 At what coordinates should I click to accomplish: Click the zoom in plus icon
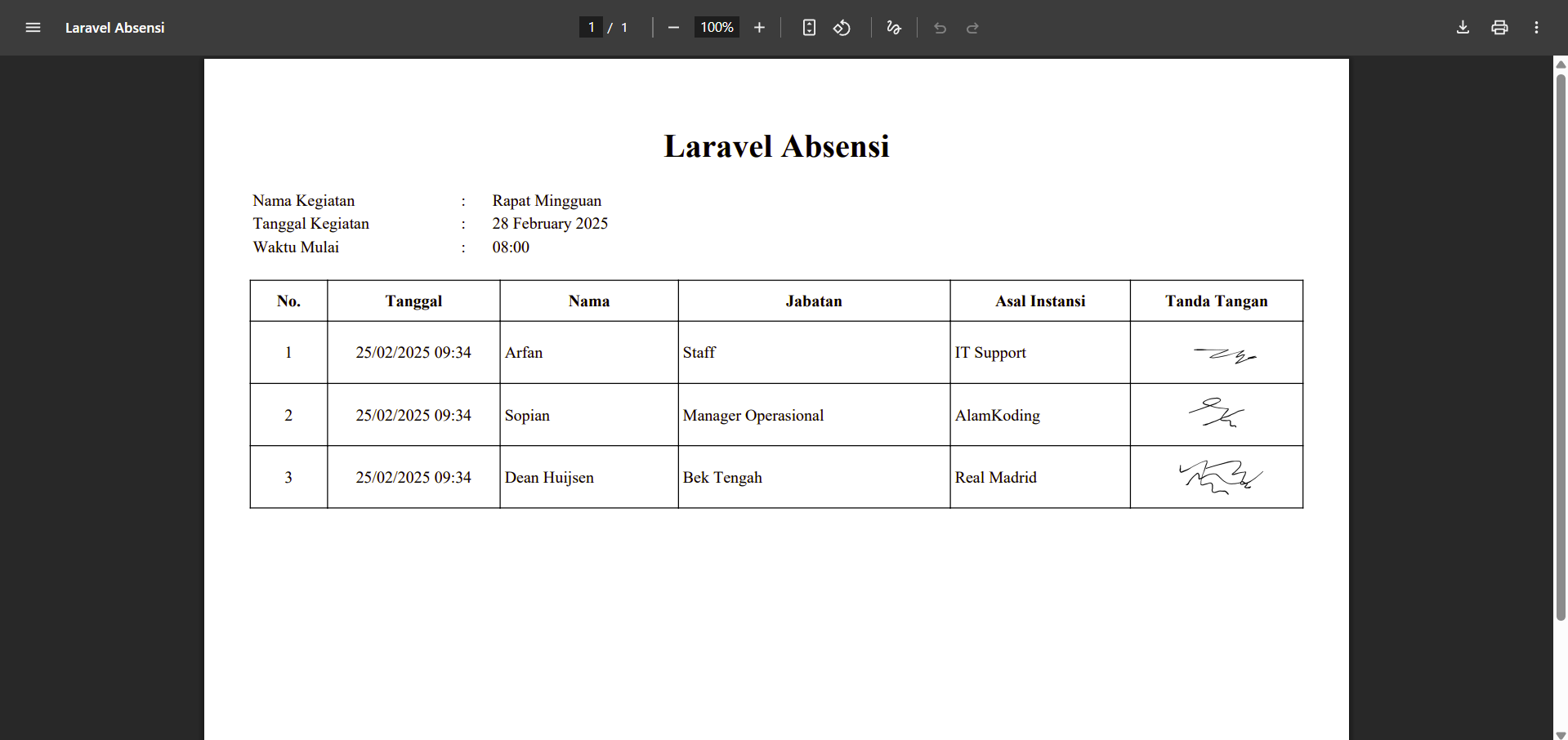[x=759, y=28]
